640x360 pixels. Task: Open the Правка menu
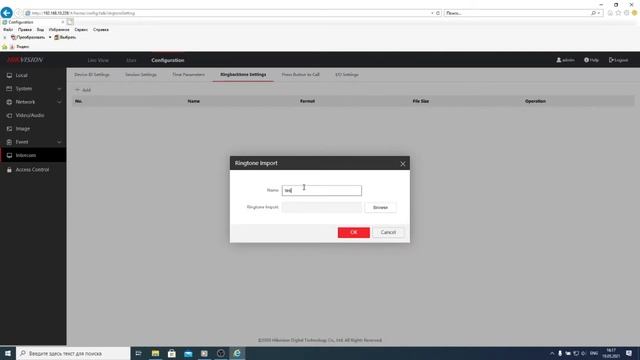[x=24, y=30]
